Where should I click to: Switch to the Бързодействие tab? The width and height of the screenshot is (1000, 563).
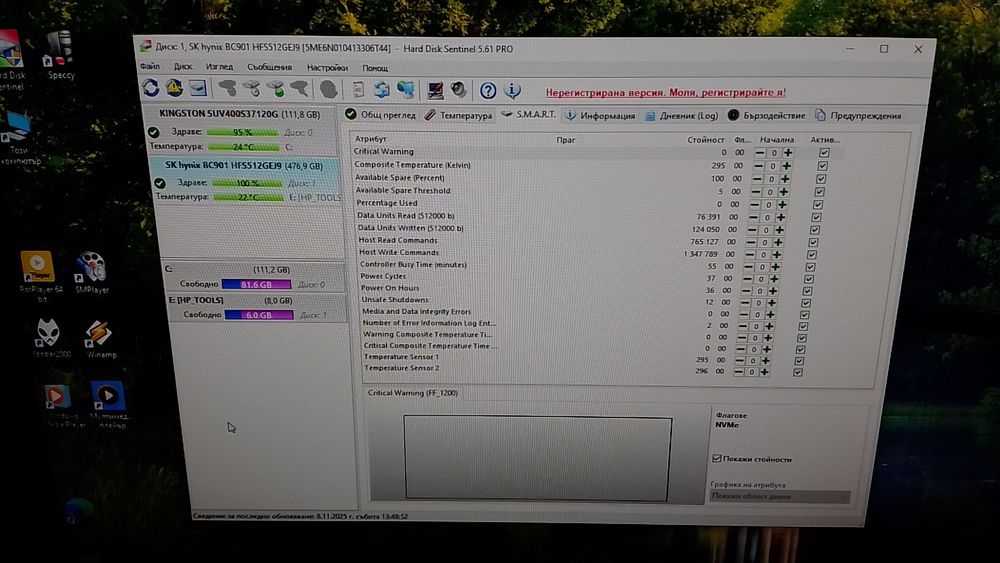pos(767,115)
